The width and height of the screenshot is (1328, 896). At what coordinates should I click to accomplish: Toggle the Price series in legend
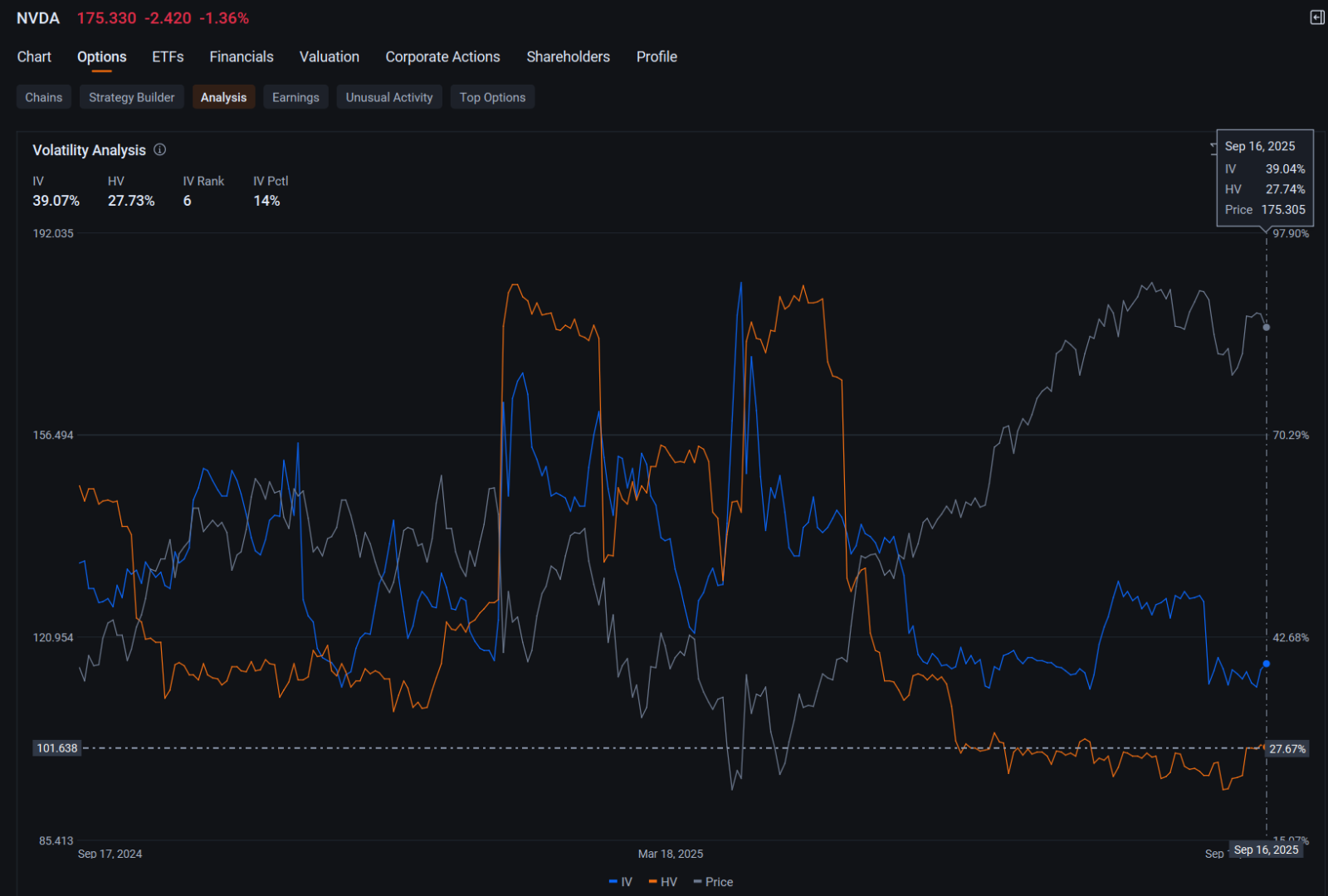tap(714, 882)
